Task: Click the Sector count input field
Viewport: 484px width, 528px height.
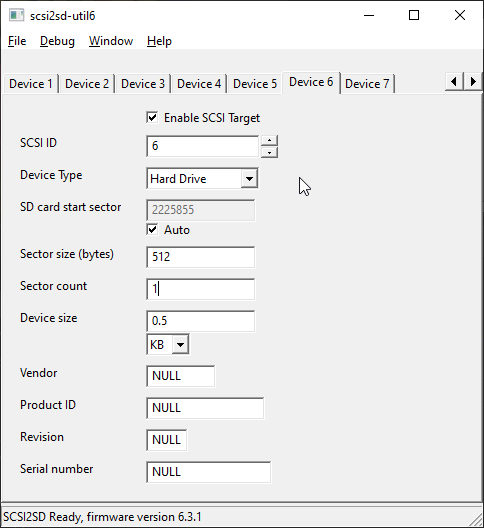Action: tap(201, 289)
